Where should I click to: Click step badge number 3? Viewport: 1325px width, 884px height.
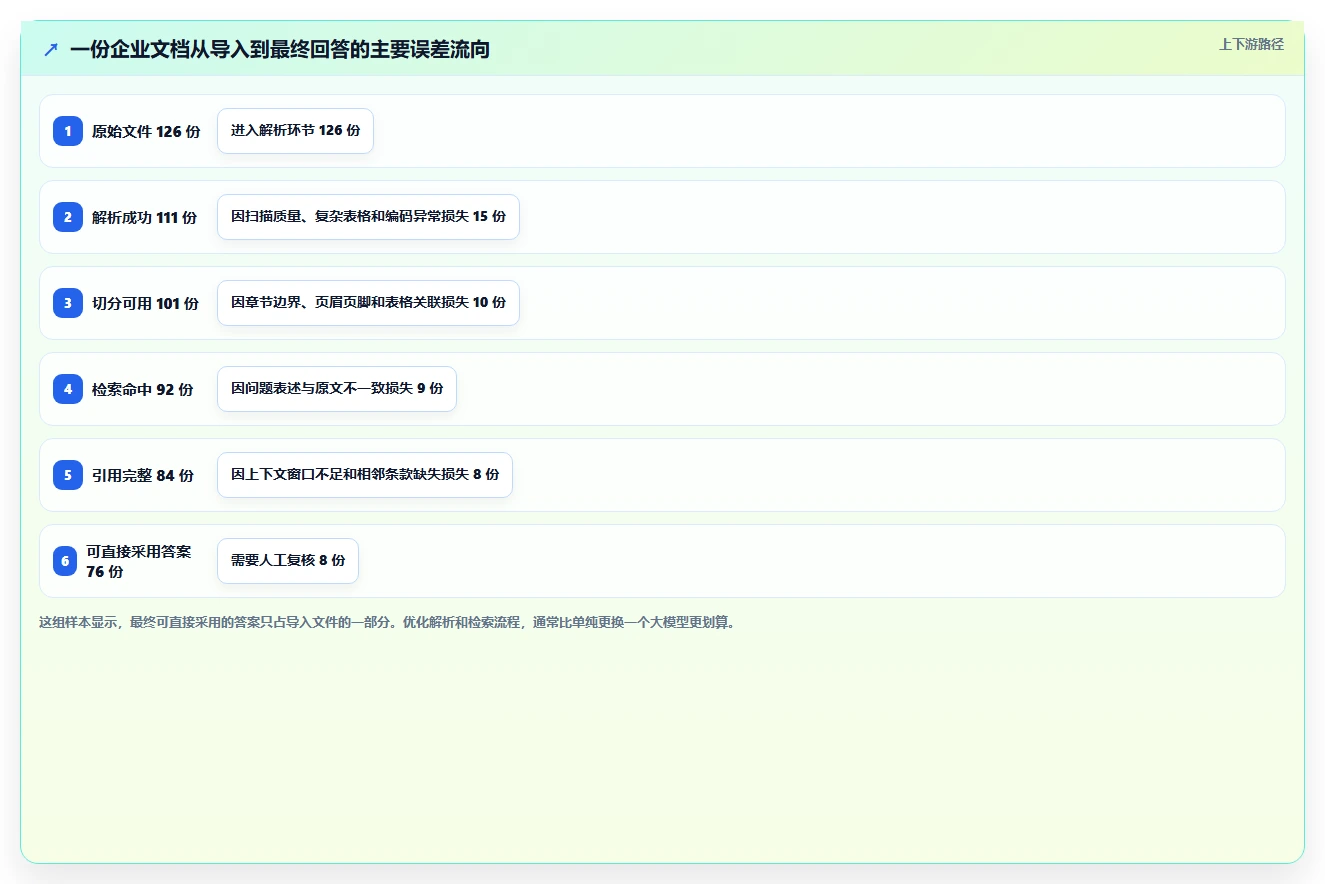pyautogui.click(x=68, y=303)
